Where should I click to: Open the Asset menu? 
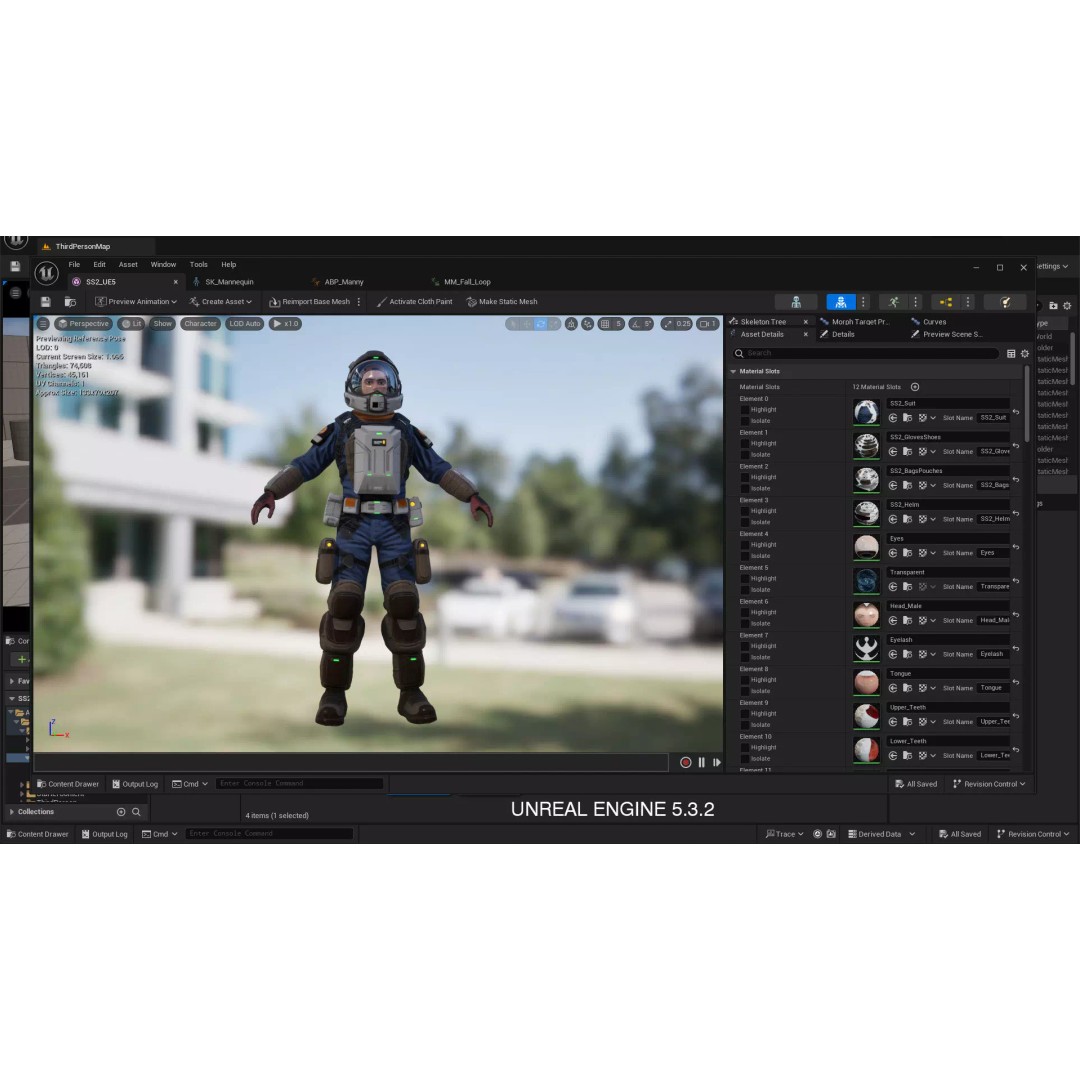[x=128, y=264]
